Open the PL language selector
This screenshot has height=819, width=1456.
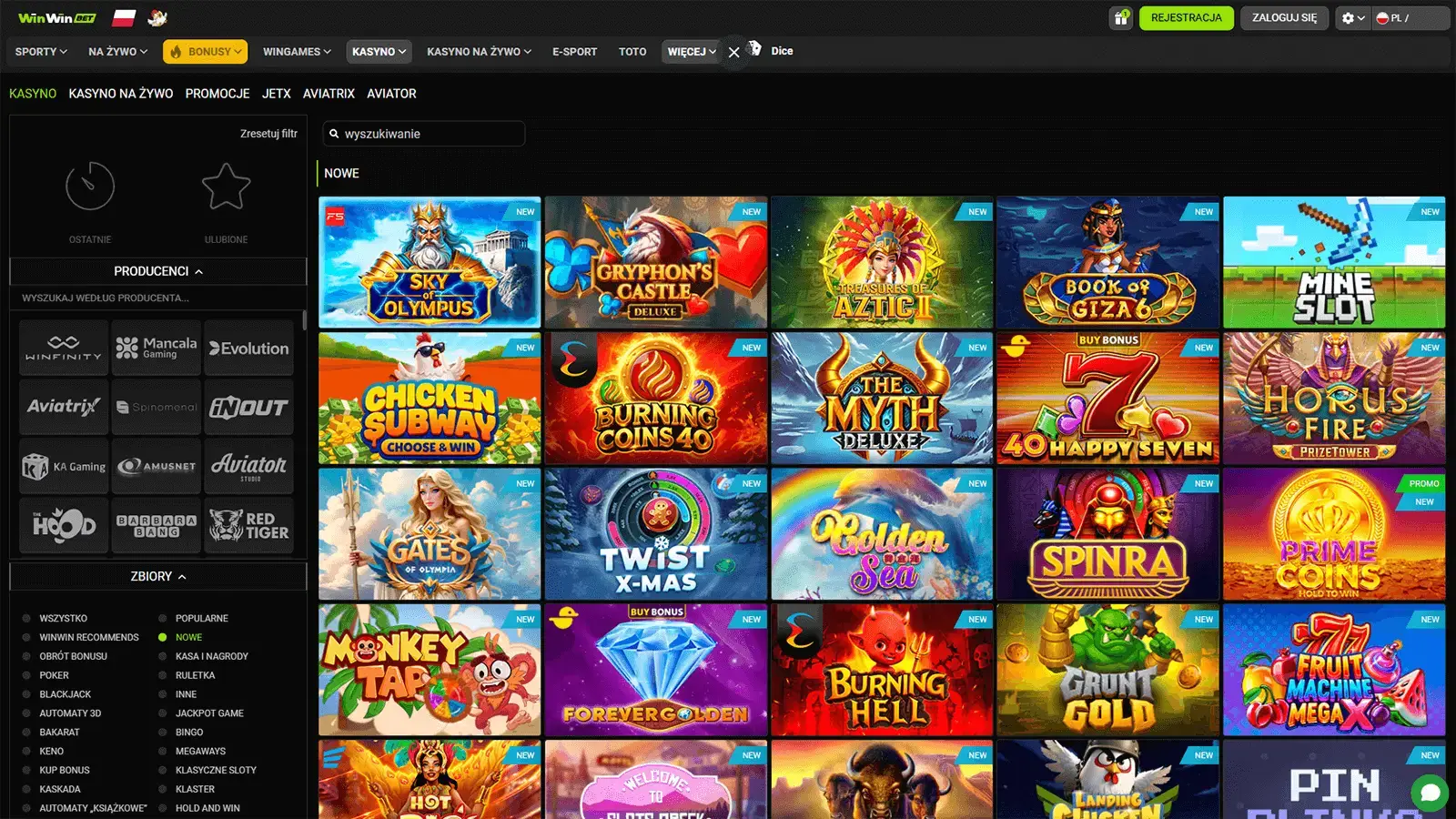[1410, 18]
